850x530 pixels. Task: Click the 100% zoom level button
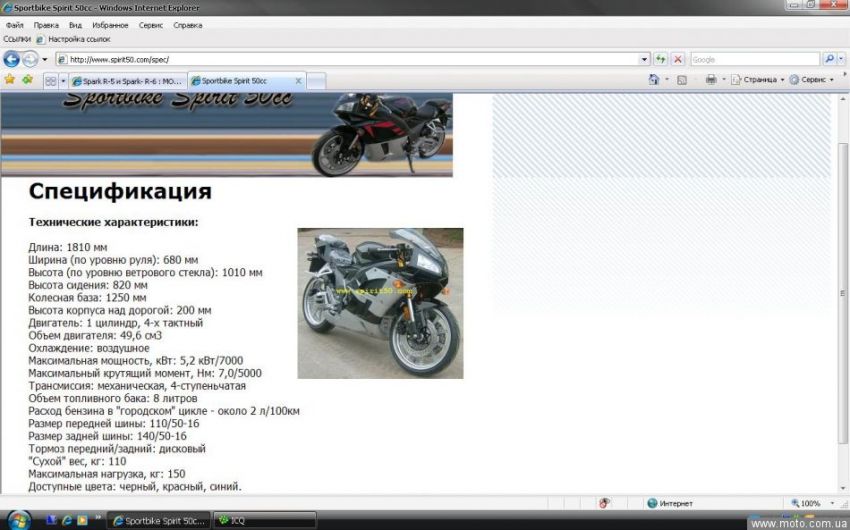(806, 503)
